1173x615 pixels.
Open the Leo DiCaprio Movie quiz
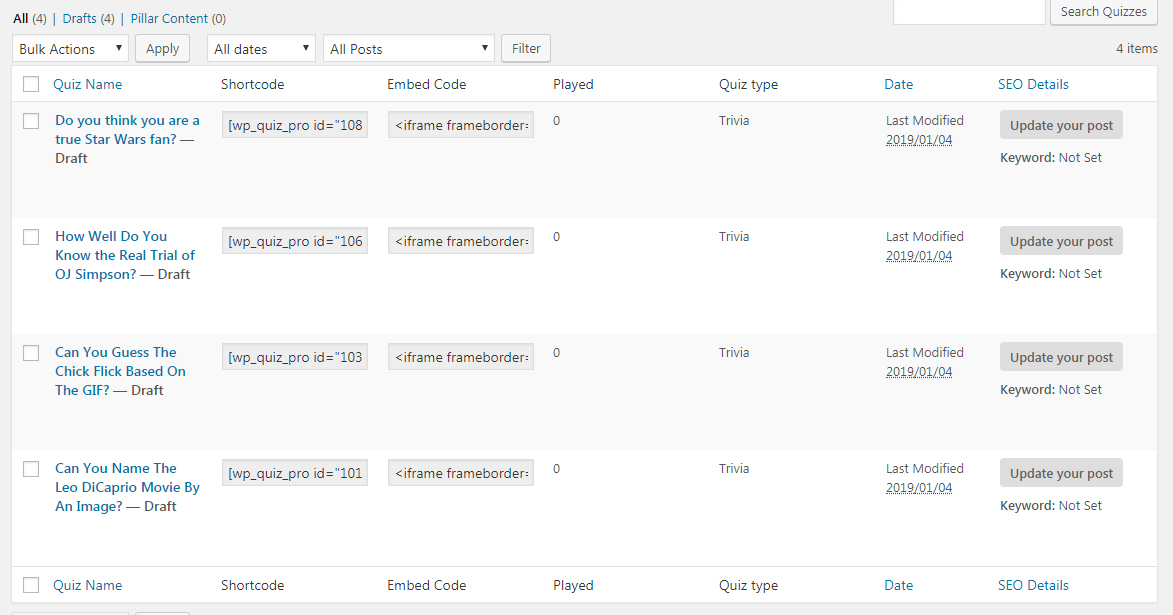[x=127, y=487]
